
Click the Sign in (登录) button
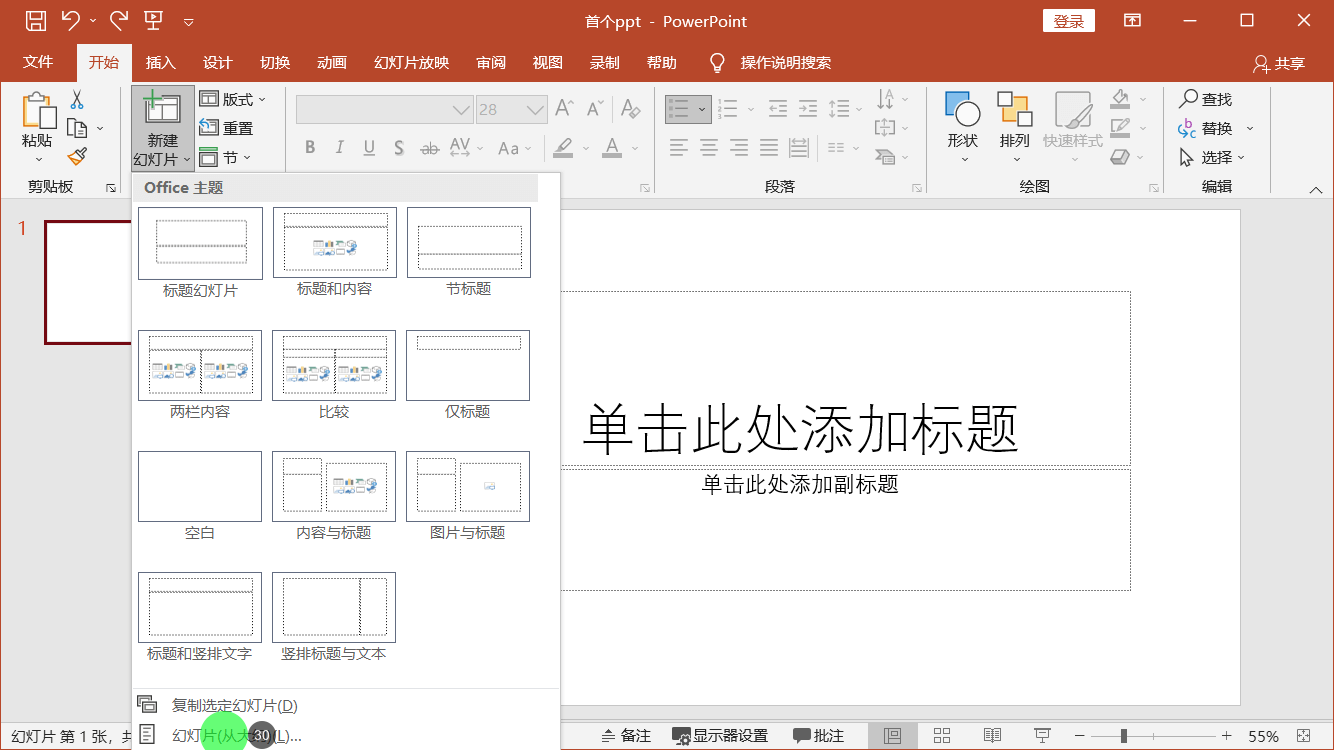coord(1069,21)
